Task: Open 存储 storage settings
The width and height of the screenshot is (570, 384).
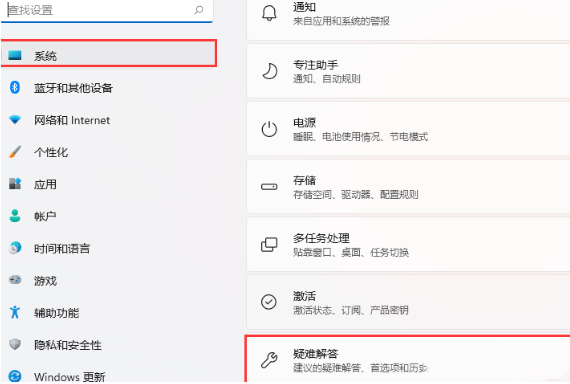Action: (408, 187)
